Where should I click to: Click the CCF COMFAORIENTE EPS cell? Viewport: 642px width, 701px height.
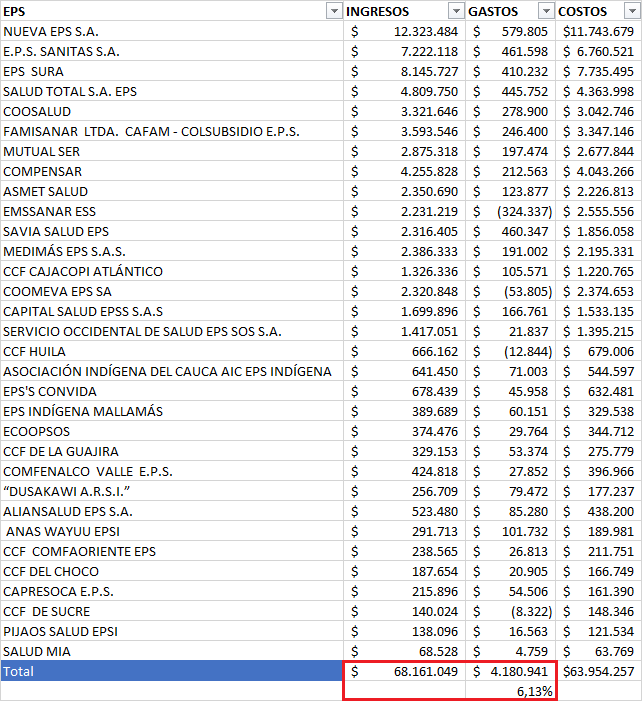pyautogui.click(x=172, y=551)
